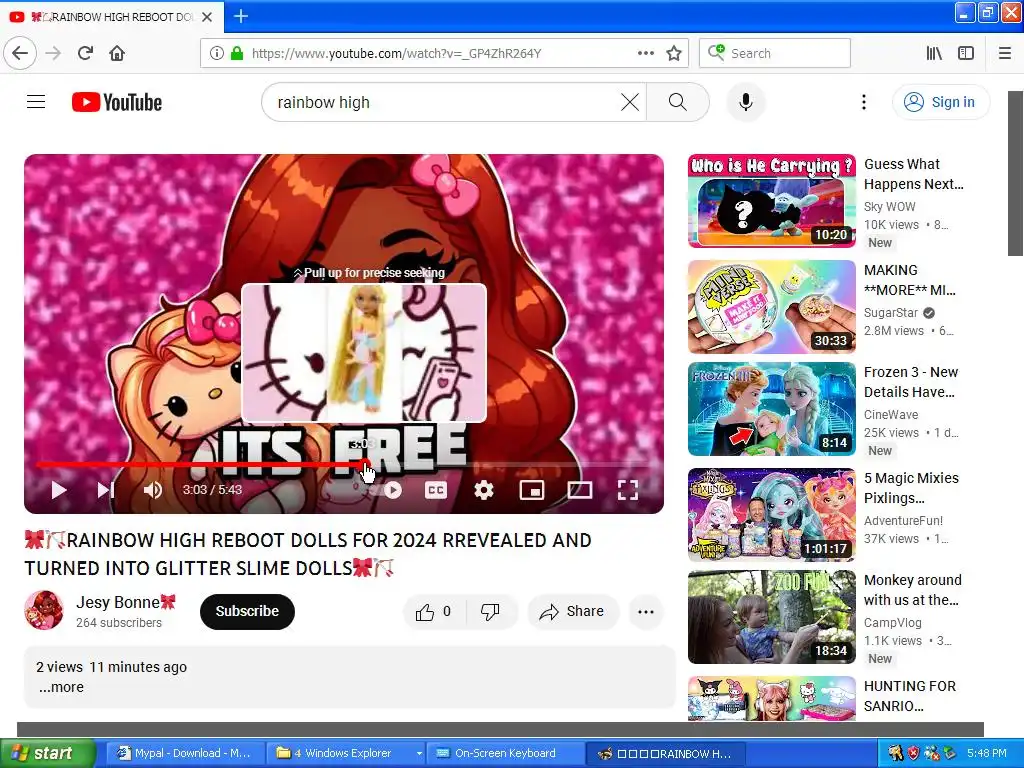
Task: Switch to On-Screen Keyboard taskbar item
Action: point(505,753)
